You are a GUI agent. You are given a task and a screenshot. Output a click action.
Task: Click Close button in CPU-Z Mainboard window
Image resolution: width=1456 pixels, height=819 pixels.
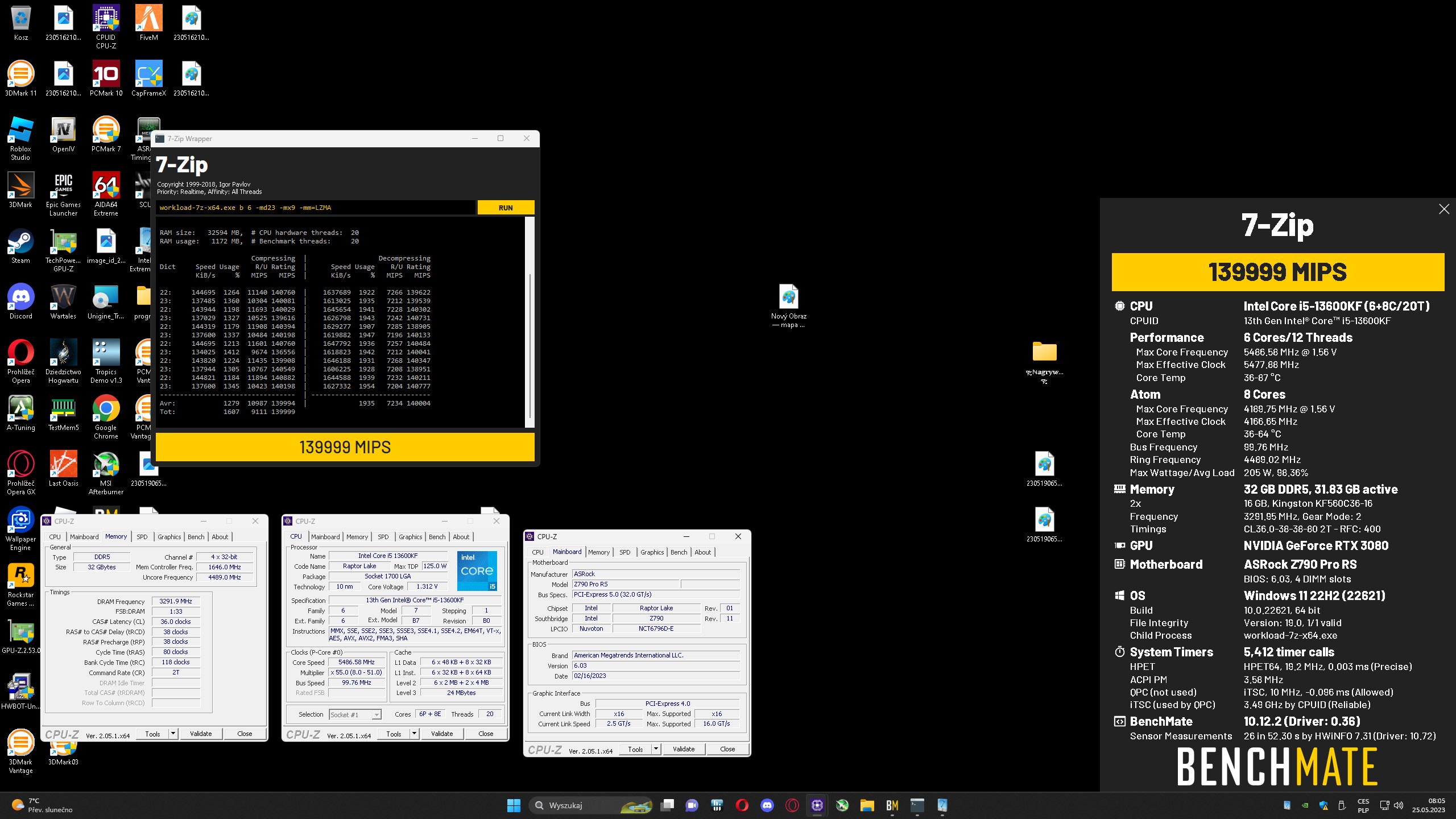727,749
